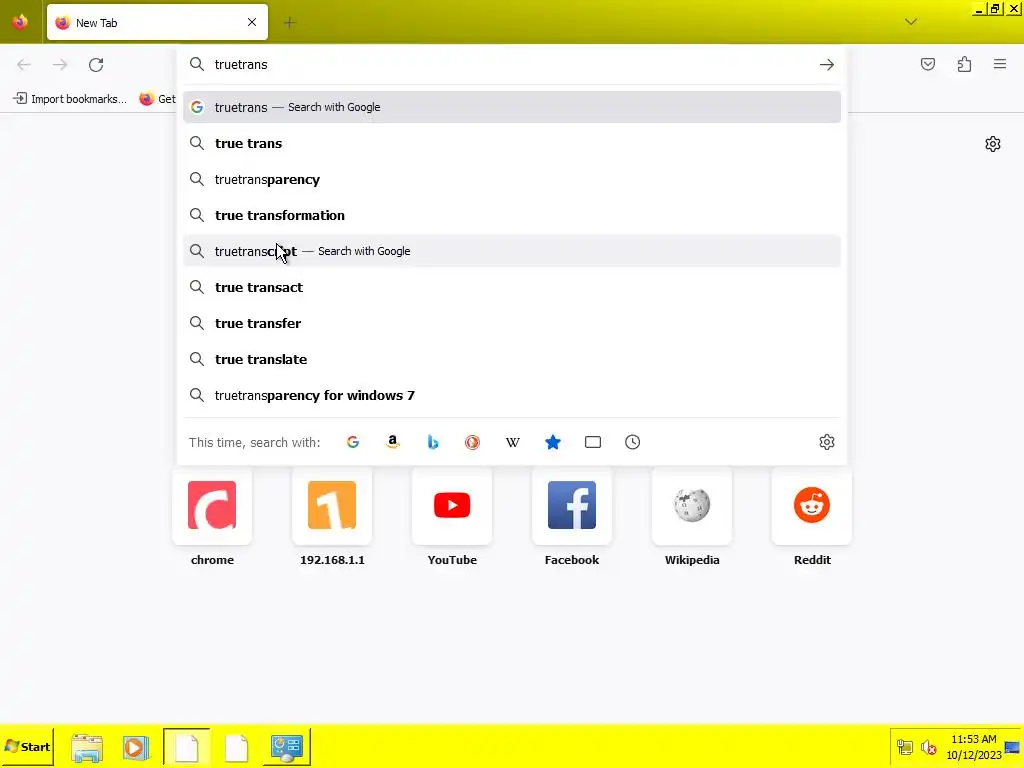Screen dimensions: 1024x768
Task: Open search settings gear in dropdown
Action: 827,442
